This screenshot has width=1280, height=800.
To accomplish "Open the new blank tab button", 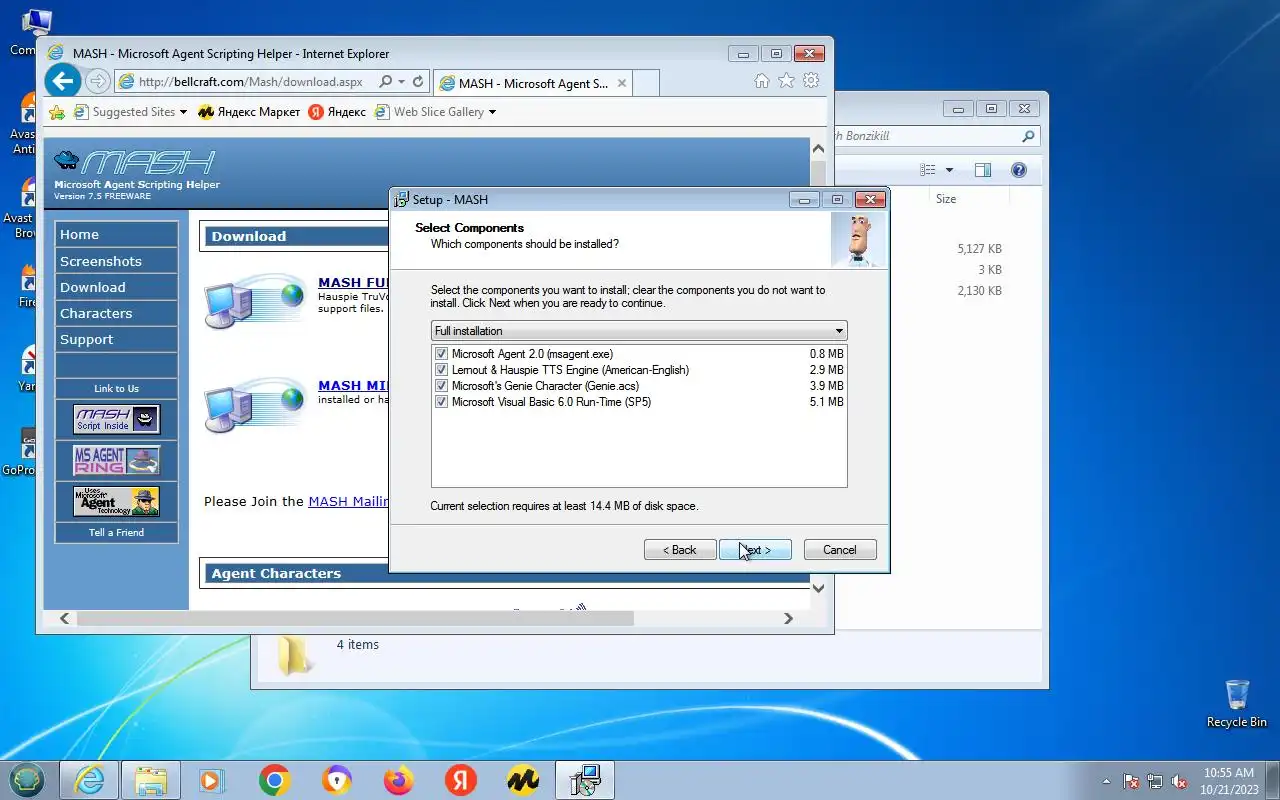I will point(646,83).
